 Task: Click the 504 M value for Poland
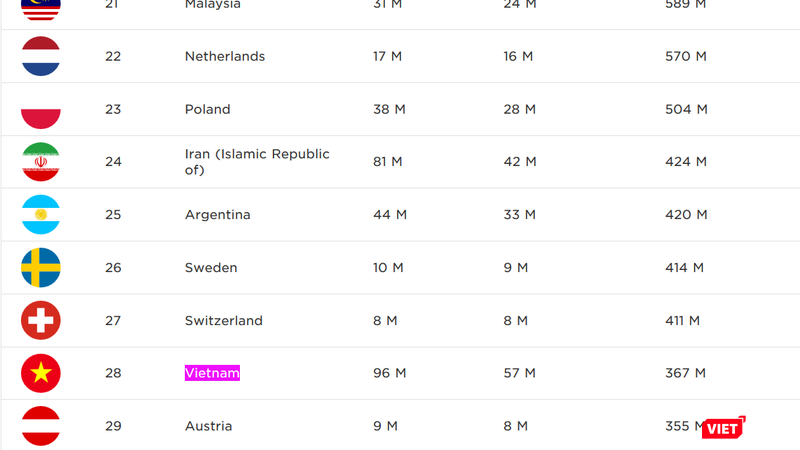686,109
